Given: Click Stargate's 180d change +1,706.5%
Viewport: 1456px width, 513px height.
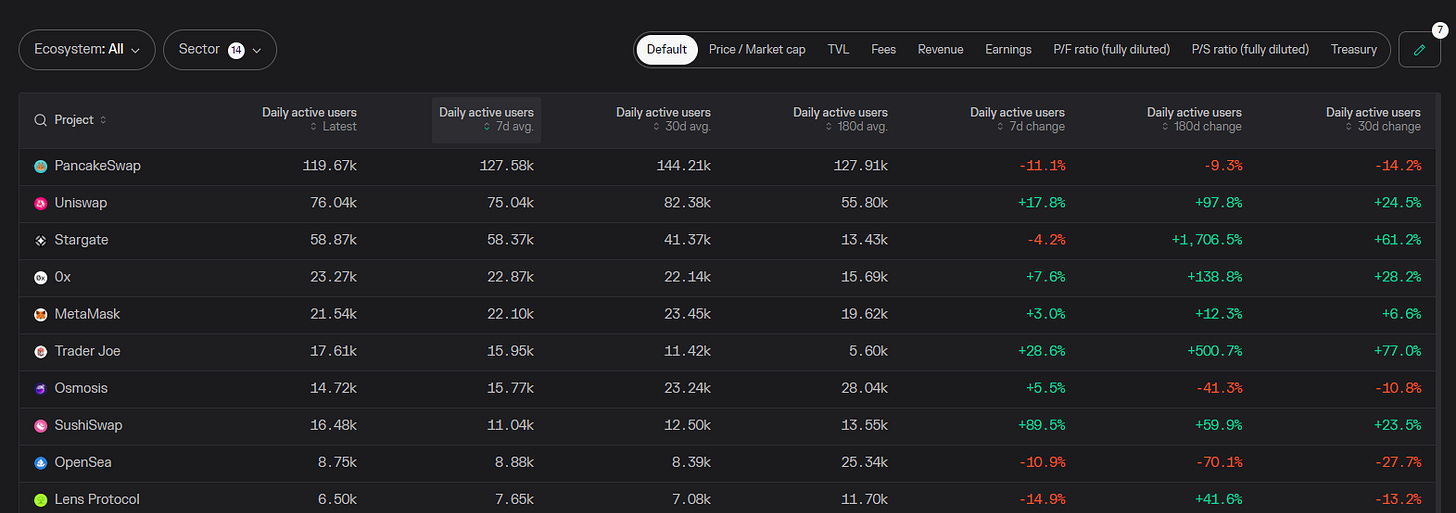Looking at the screenshot, I should point(1207,240).
